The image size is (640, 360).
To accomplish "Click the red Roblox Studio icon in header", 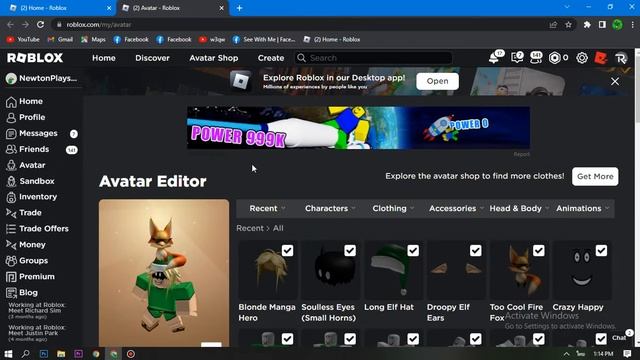I will tap(601, 58).
